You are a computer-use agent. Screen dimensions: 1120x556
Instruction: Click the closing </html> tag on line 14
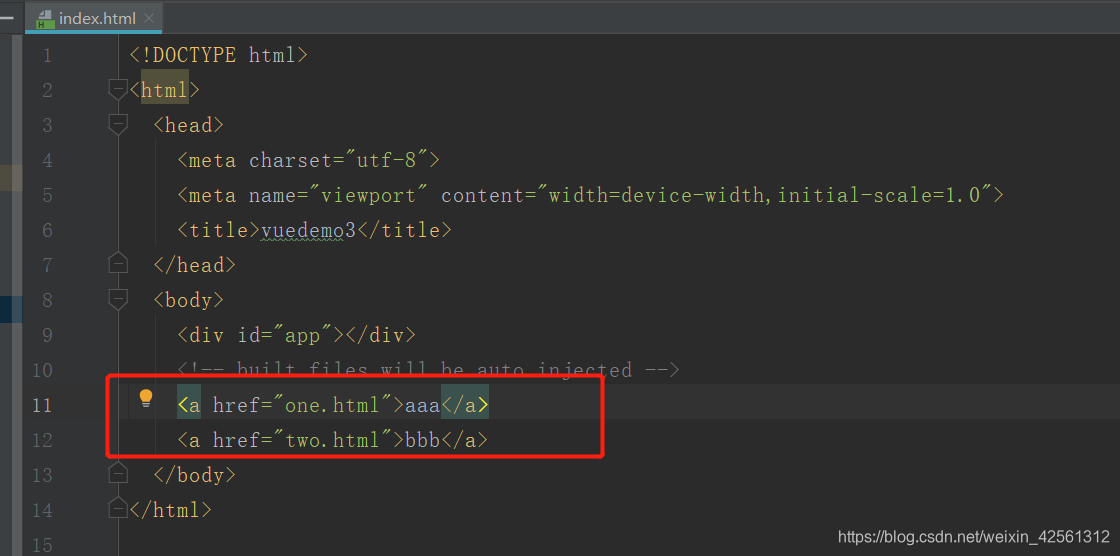point(171,510)
